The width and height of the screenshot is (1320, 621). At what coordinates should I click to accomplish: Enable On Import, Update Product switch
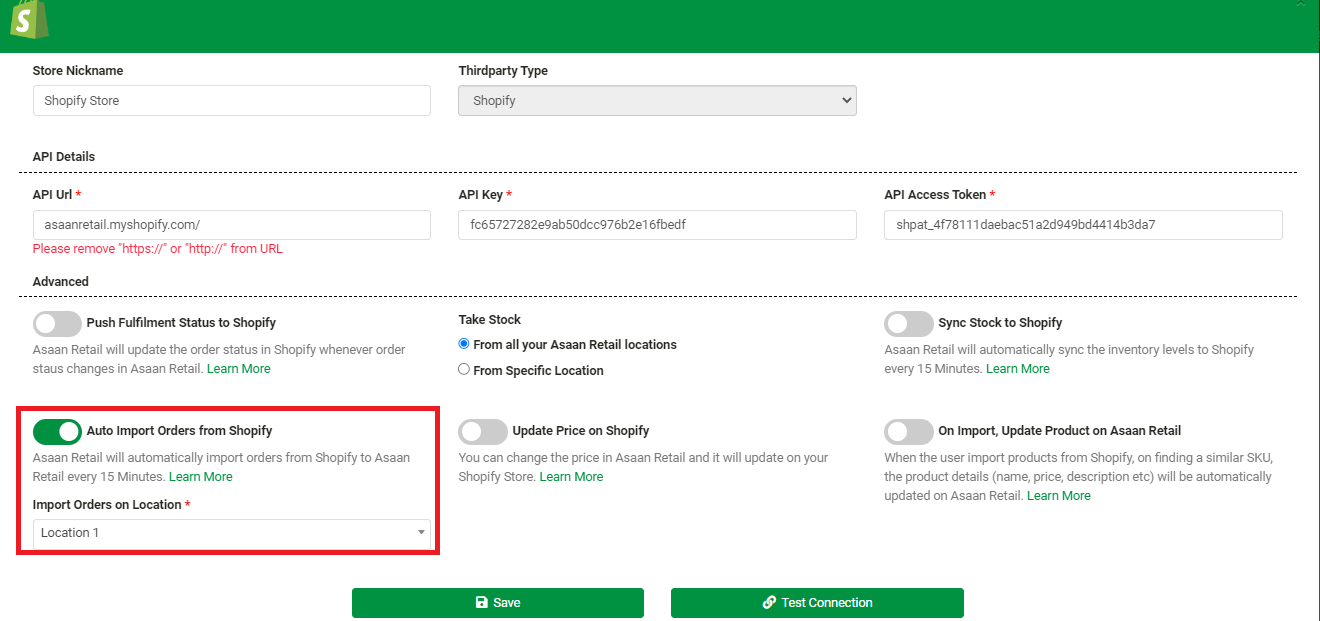coord(909,431)
